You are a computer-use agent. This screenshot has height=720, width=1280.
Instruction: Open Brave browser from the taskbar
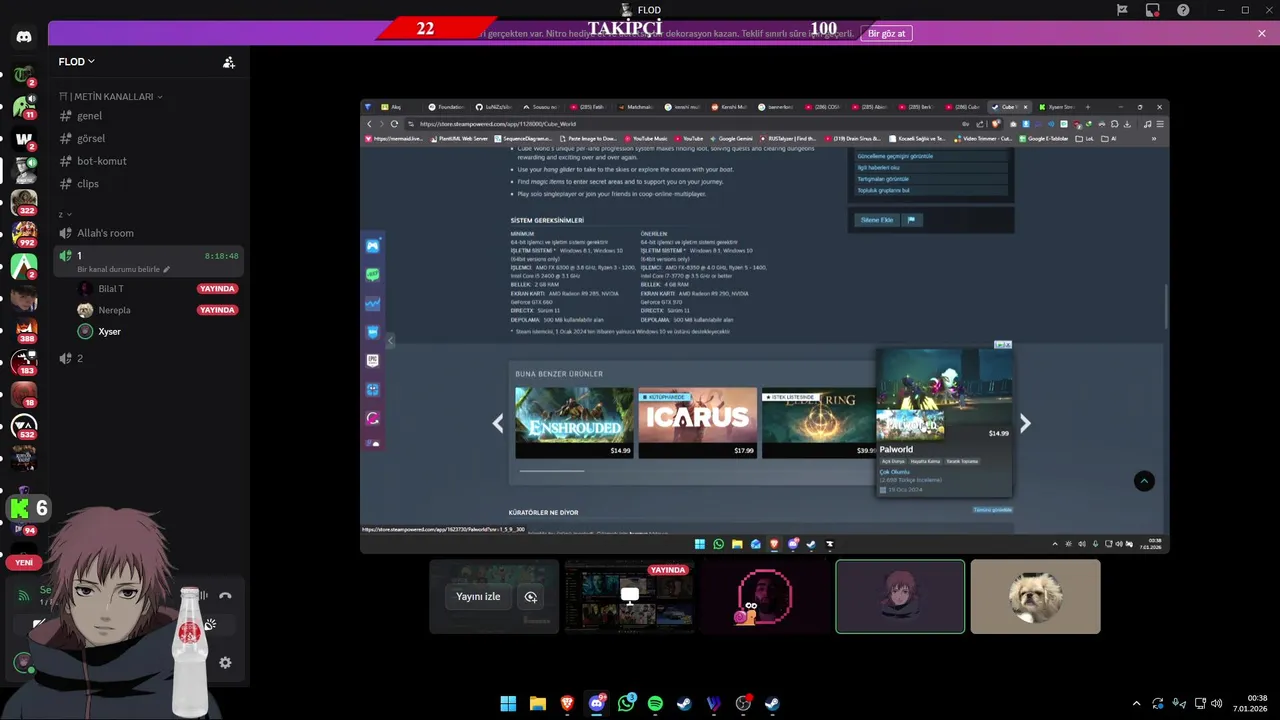(567, 703)
